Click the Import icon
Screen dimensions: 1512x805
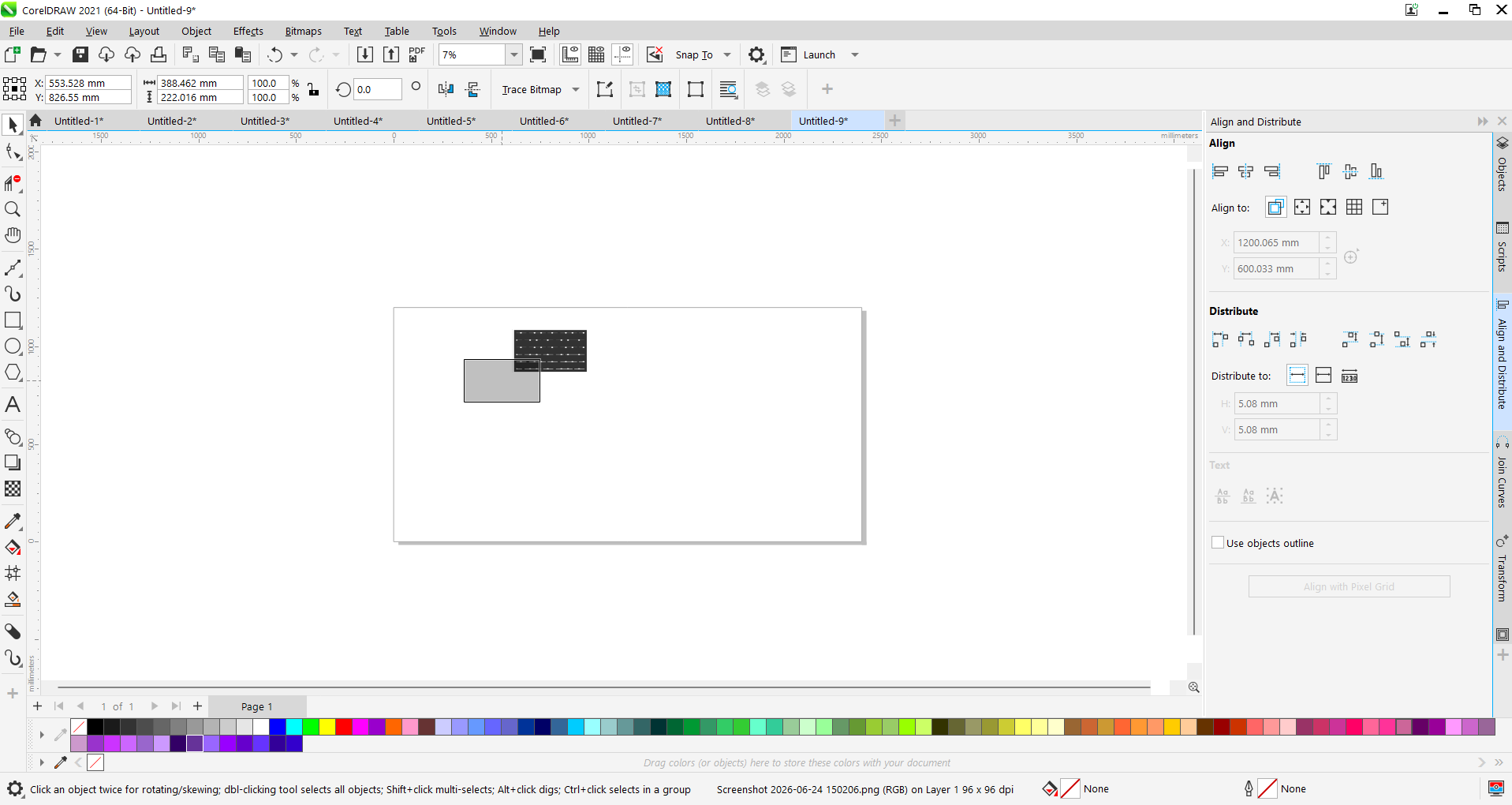tap(364, 54)
